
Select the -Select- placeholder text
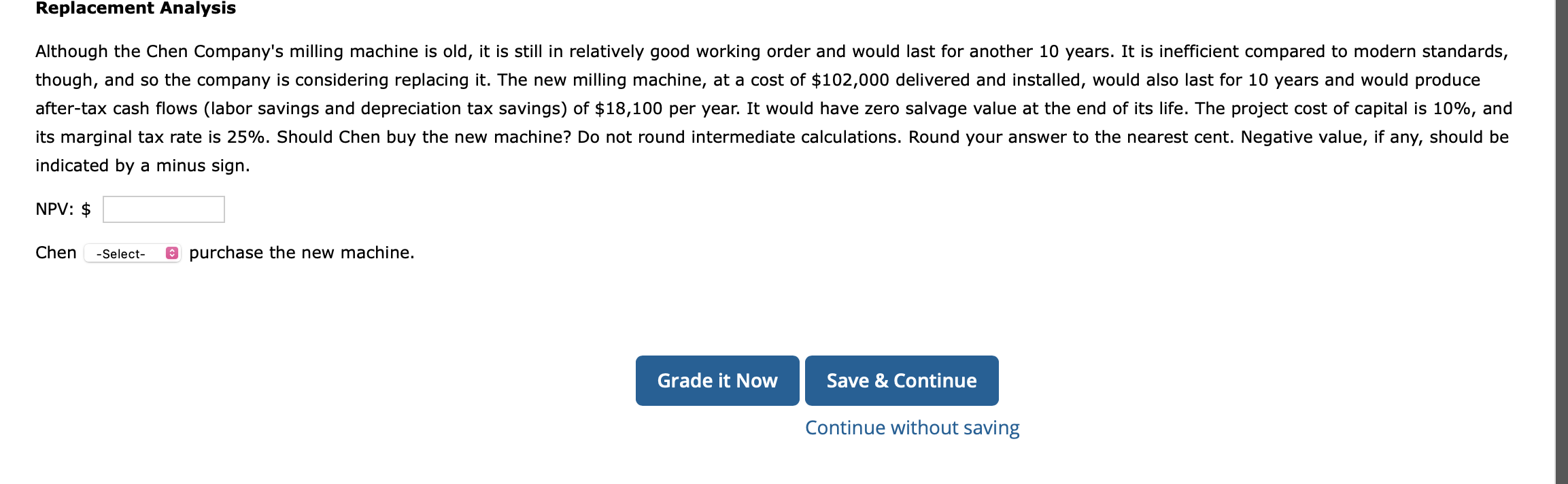[x=121, y=253]
